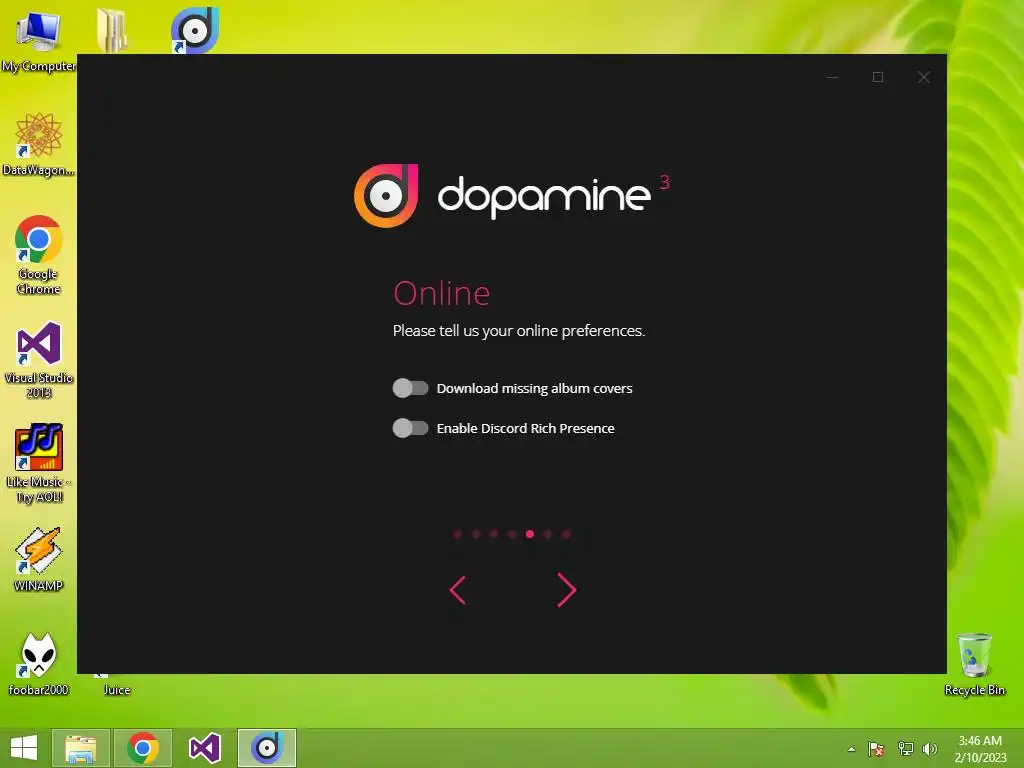Select the fourth page indicator dot
1024x768 pixels.
tap(512, 534)
